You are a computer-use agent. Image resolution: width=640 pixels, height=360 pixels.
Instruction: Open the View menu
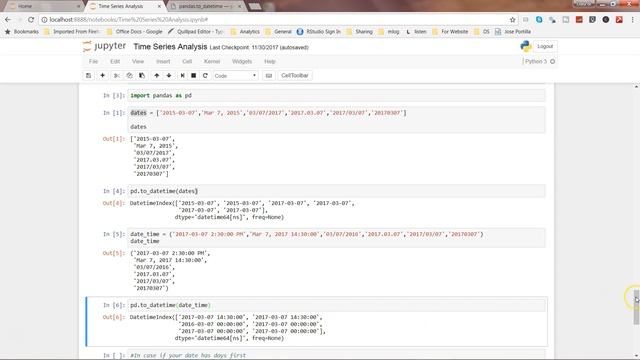point(138,62)
